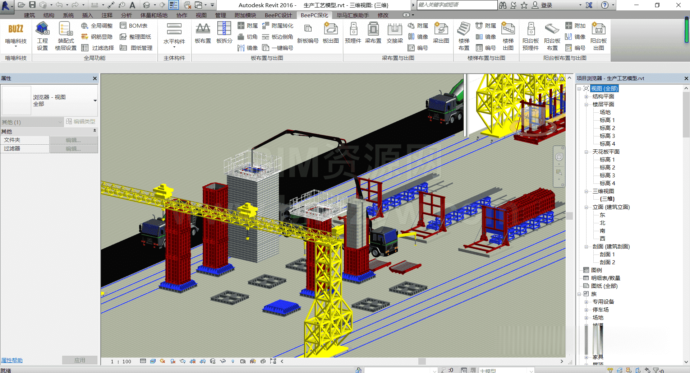Open the properties type selector dropdown
690x373 pixels.
(50, 100)
